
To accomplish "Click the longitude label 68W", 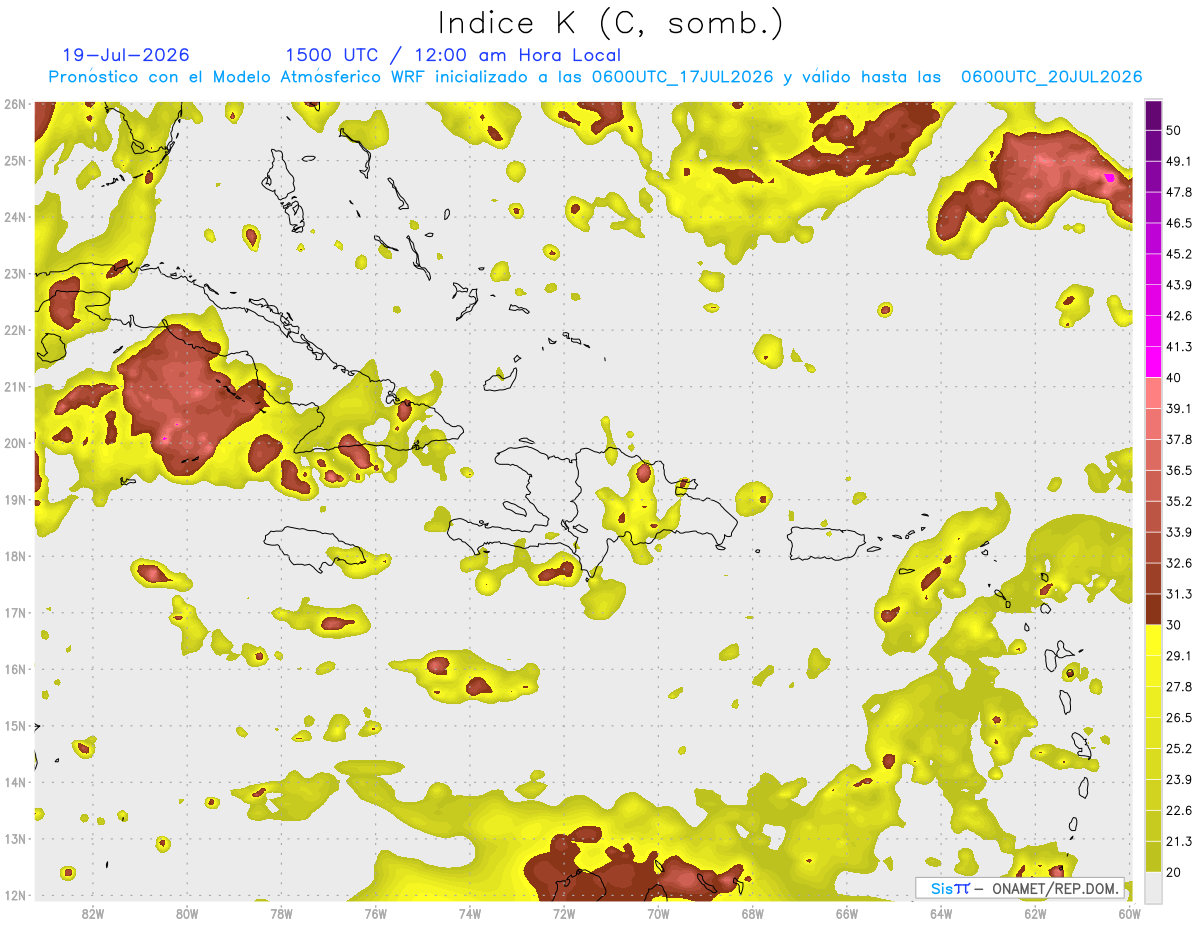I will point(753,913).
